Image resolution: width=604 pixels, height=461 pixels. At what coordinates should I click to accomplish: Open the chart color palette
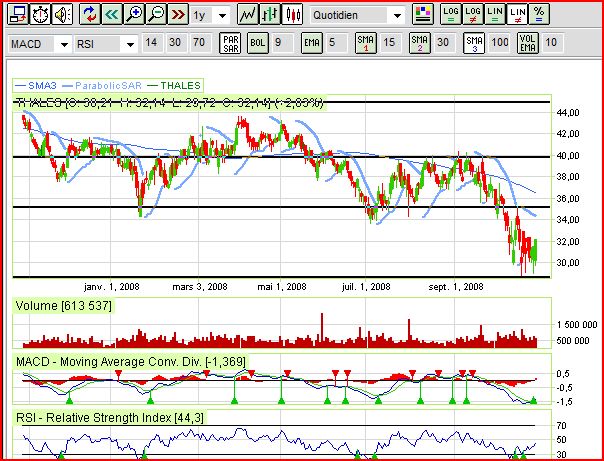(x=423, y=15)
